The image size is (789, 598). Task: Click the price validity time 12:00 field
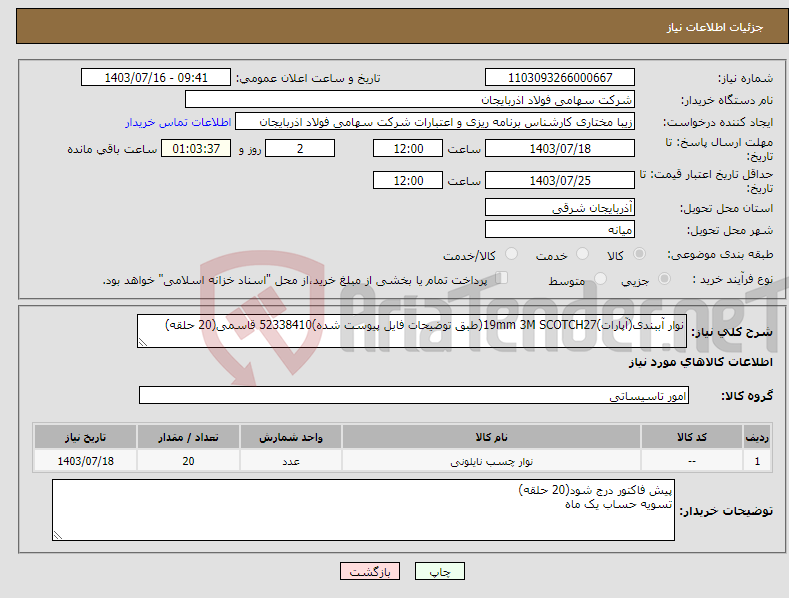coord(408,180)
